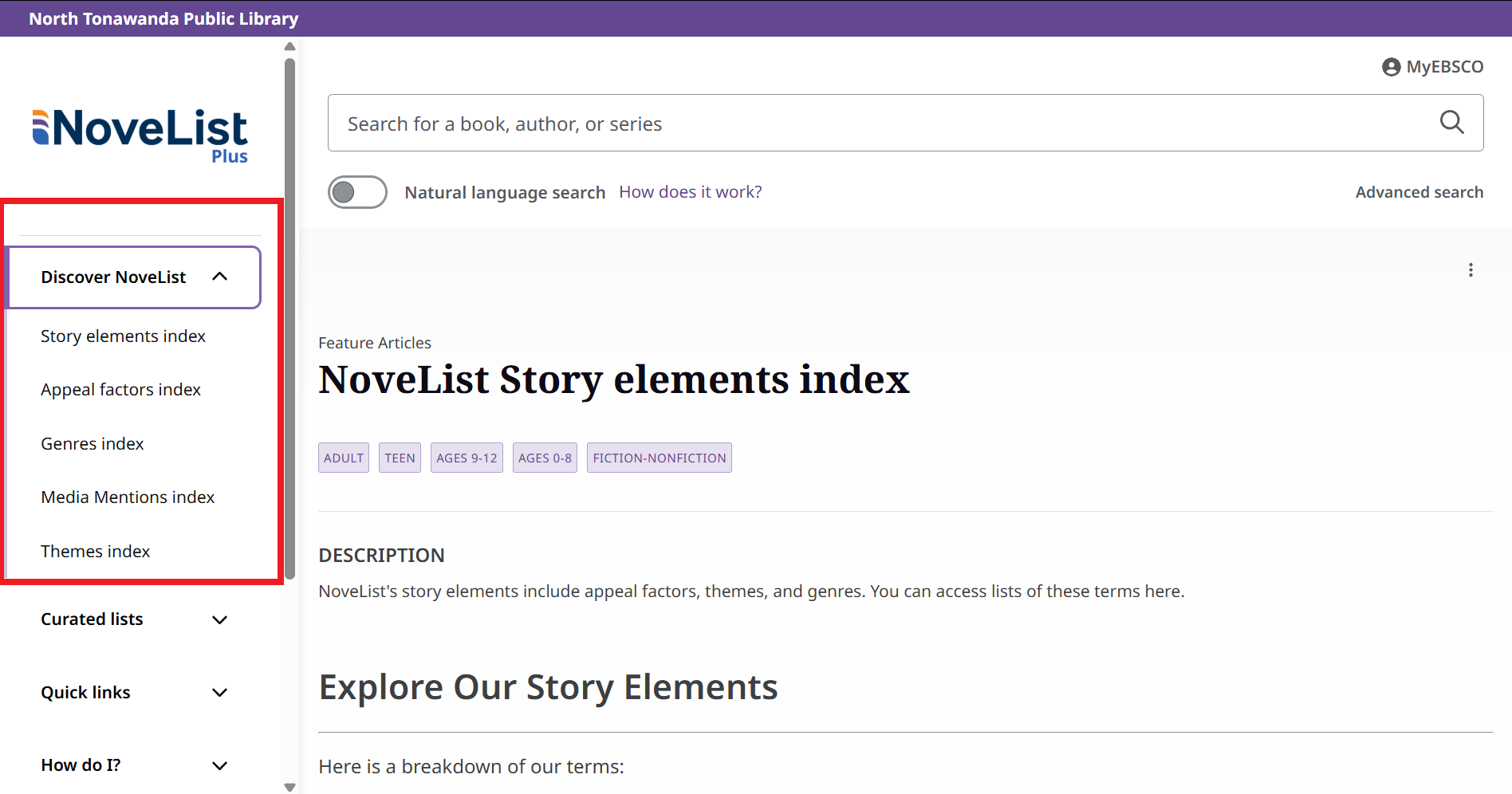Click the North Tonawanda Public Library header
Viewport: 1512px width, 794px height.
click(x=163, y=18)
